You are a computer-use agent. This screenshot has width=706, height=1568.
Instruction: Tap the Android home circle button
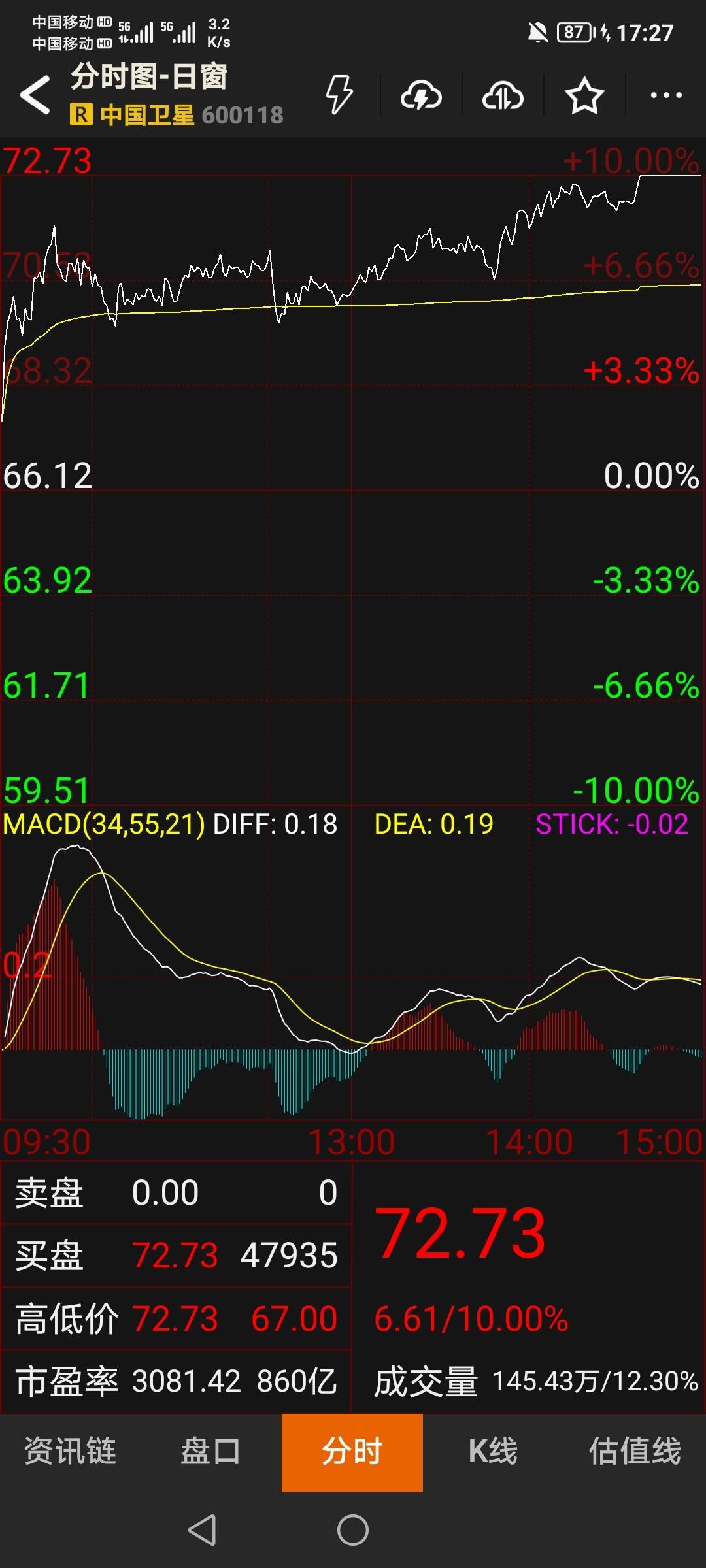tap(353, 1529)
